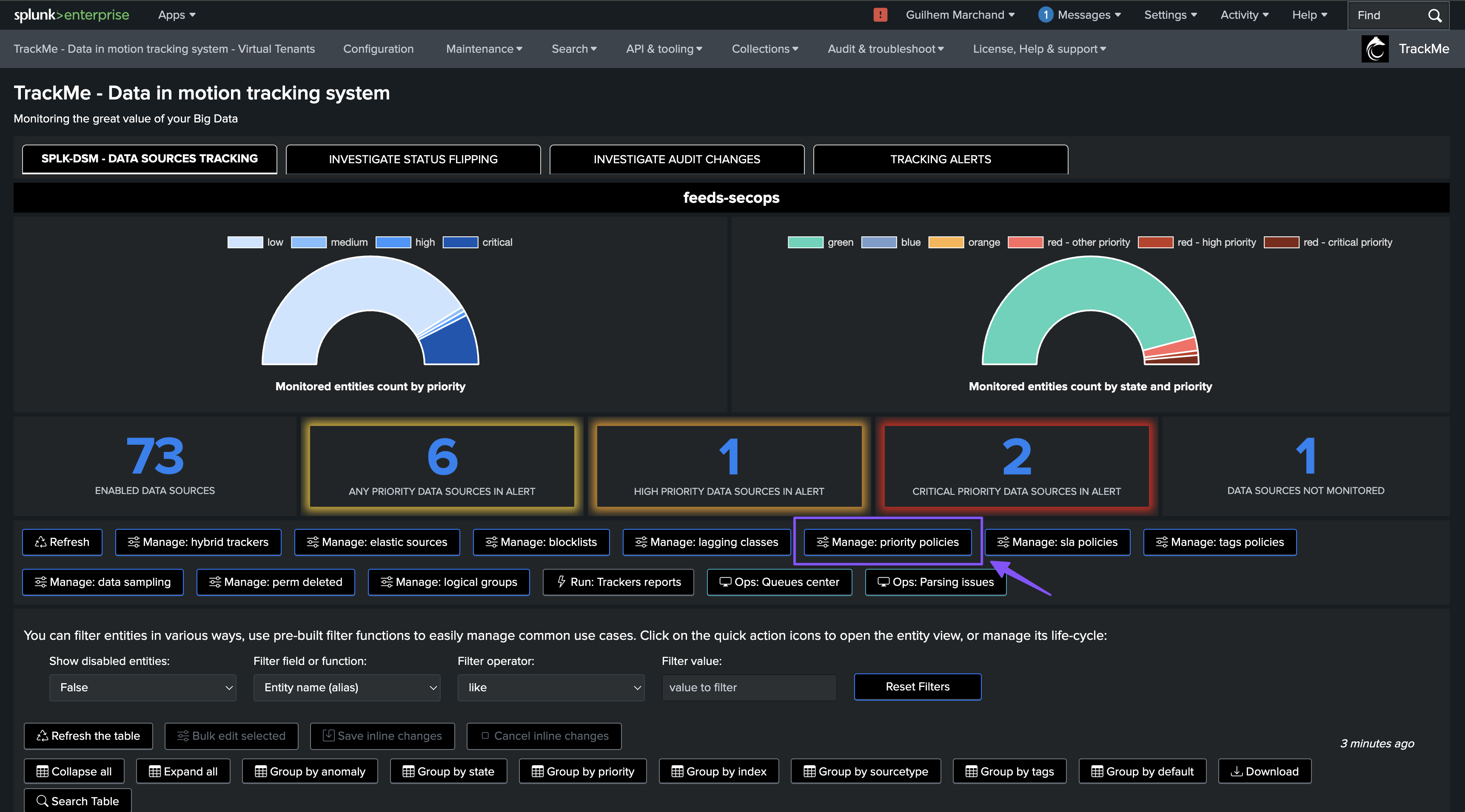Click Reset Filters button
Screen dimensions: 1465x812
click(918, 687)
